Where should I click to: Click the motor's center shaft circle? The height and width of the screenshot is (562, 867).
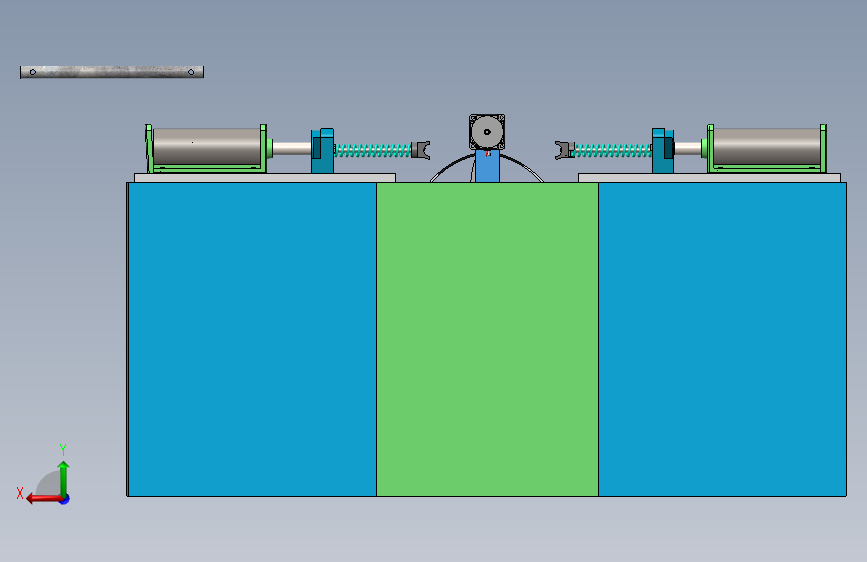[487, 132]
